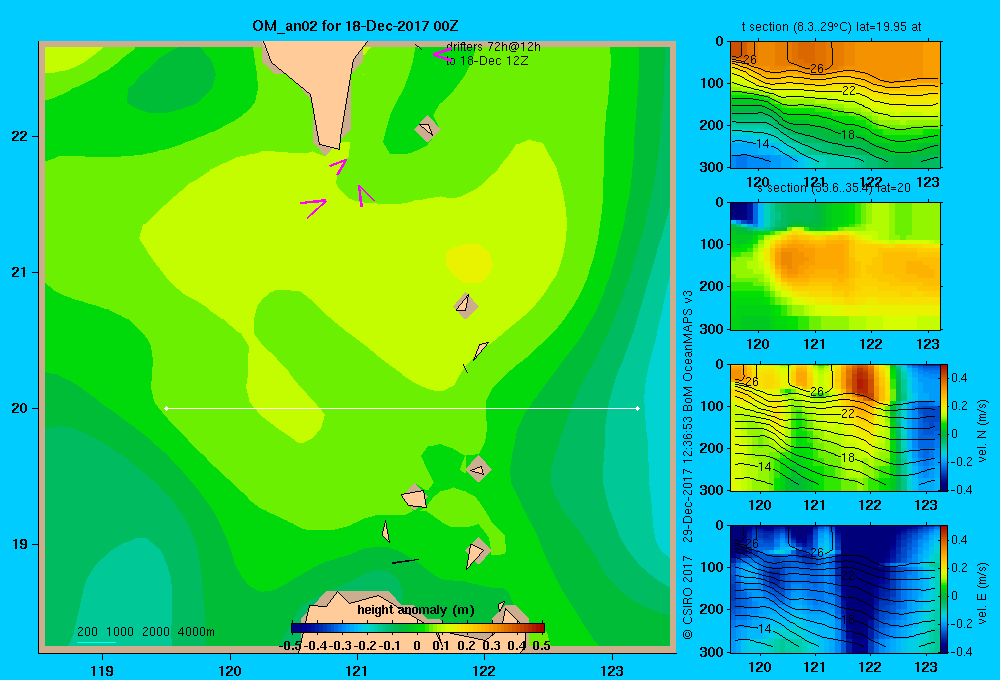Click the 't section' temperature panel title
The width and height of the screenshot is (1000, 680).
[x=831, y=27]
